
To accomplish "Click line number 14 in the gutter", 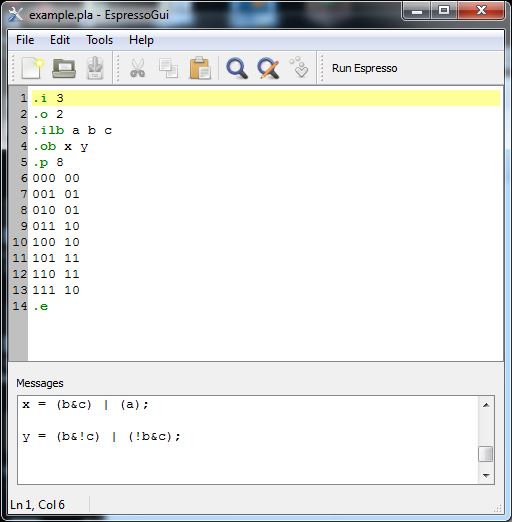I will point(20,306).
